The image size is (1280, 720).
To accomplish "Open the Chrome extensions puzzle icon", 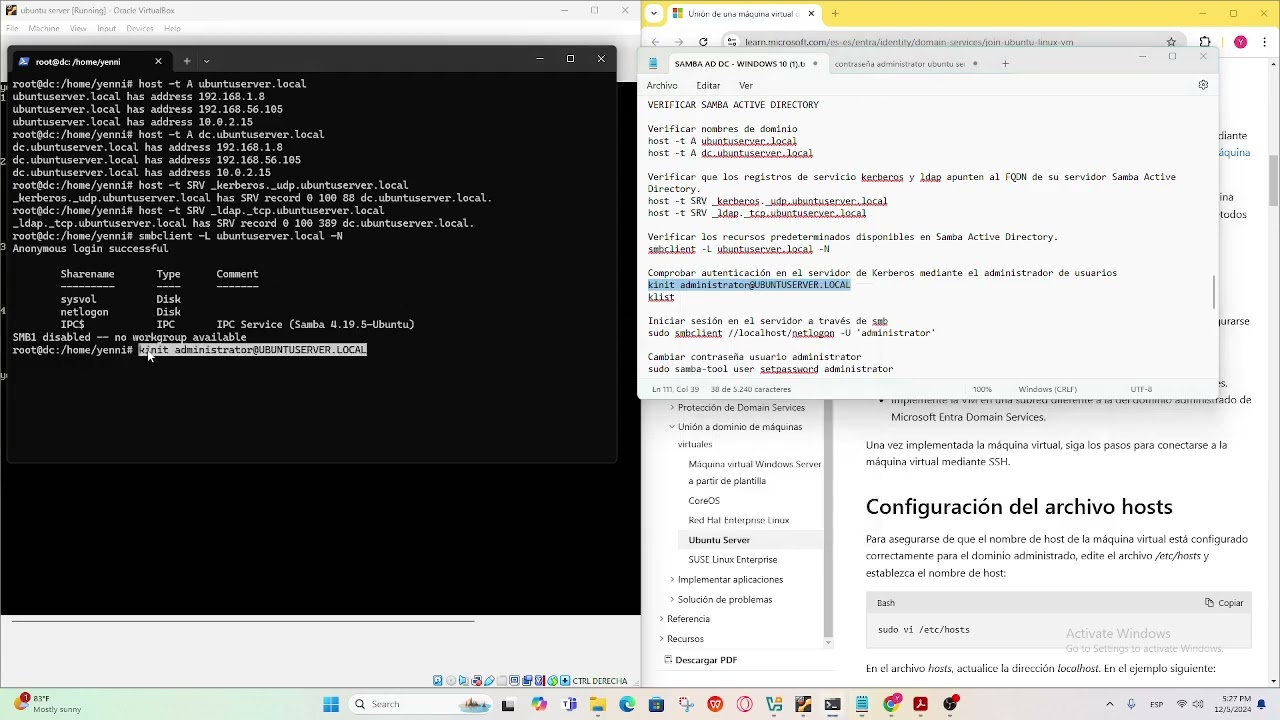I will 1205,42.
